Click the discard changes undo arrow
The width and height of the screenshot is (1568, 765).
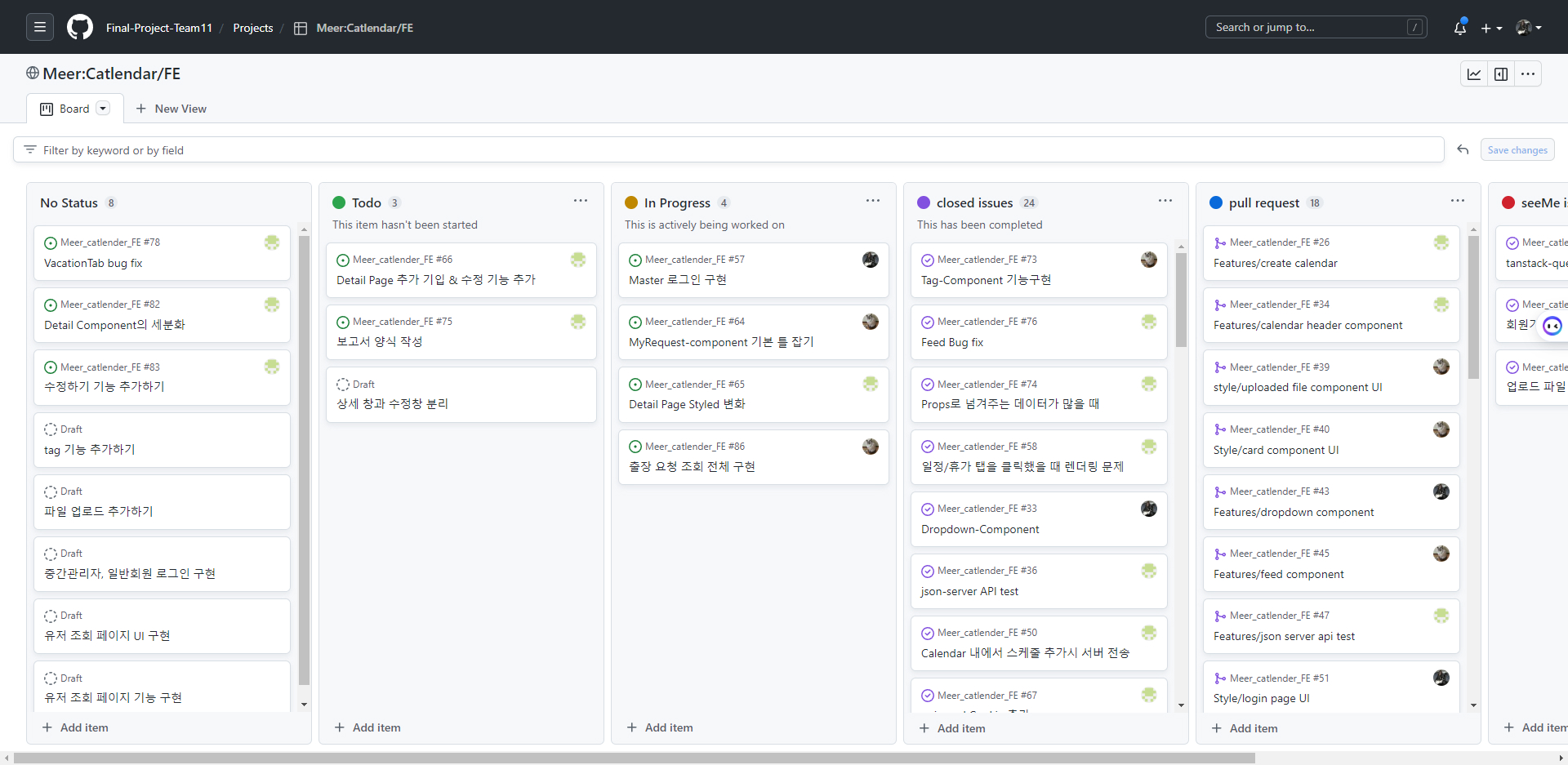pyautogui.click(x=1463, y=150)
